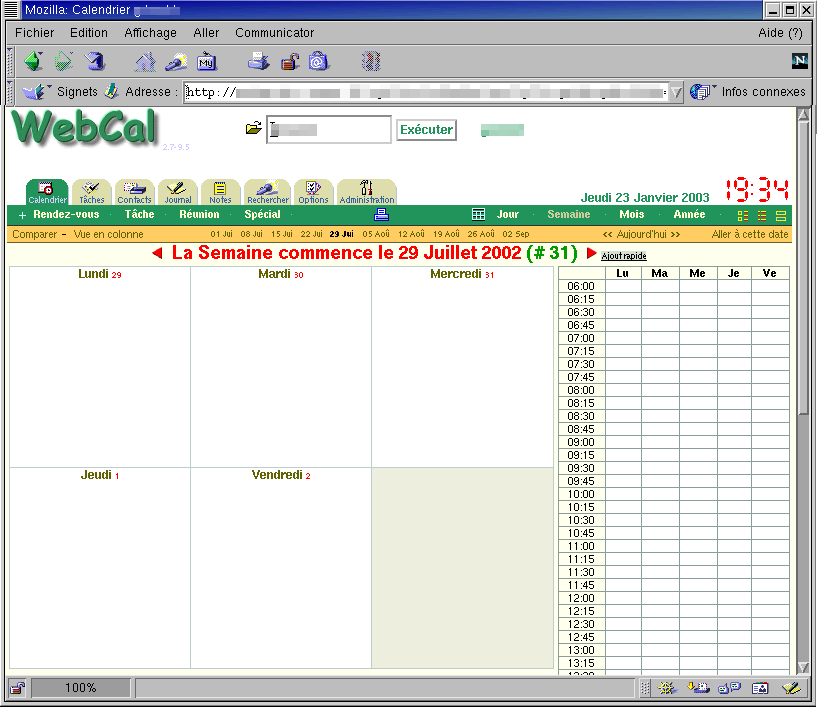Click the page scrollbar down arrow
This screenshot has width=817, height=707.
pos(803,667)
